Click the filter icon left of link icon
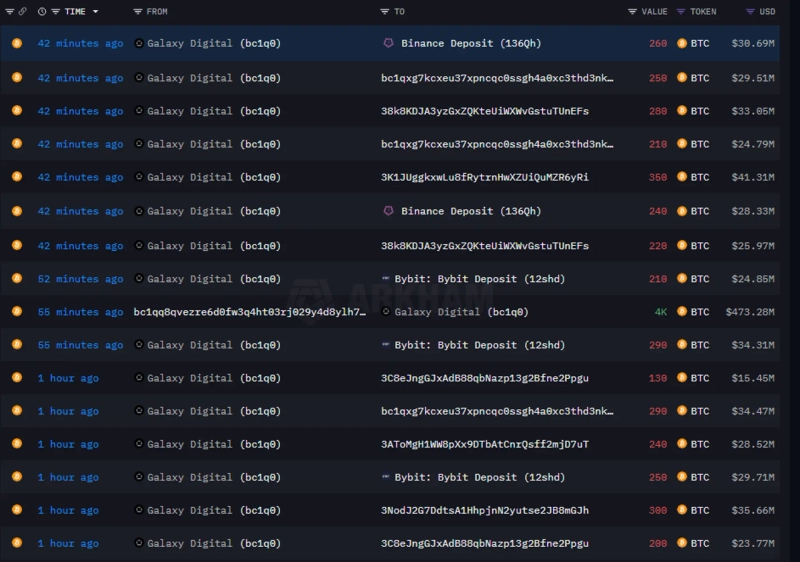 pos(10,12)
